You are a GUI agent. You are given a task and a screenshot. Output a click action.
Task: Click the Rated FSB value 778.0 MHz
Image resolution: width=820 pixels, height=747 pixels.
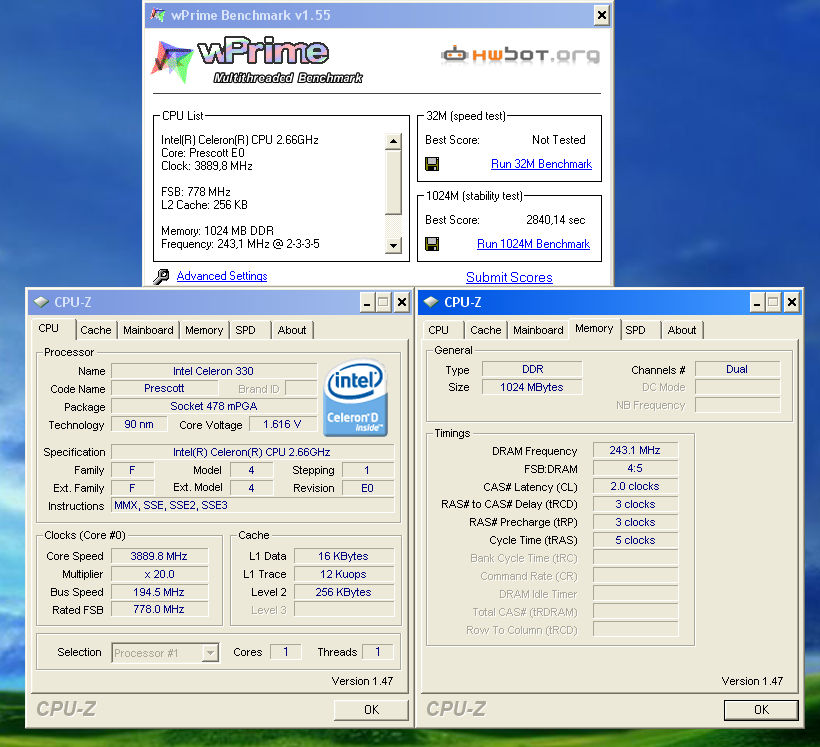pyautogui.click(x=159, y=609)
